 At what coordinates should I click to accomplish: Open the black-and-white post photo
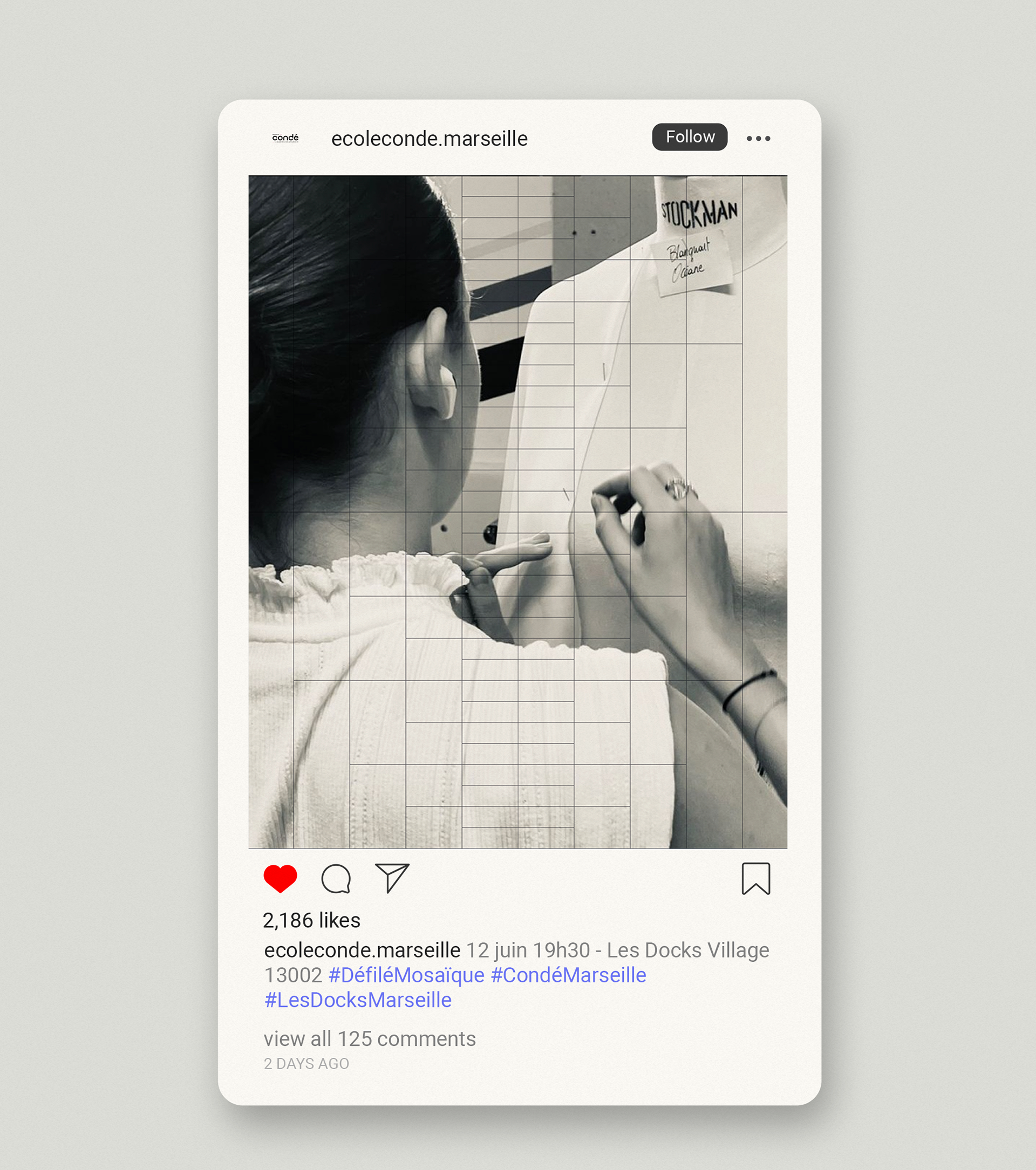click(x=517, y=512)
